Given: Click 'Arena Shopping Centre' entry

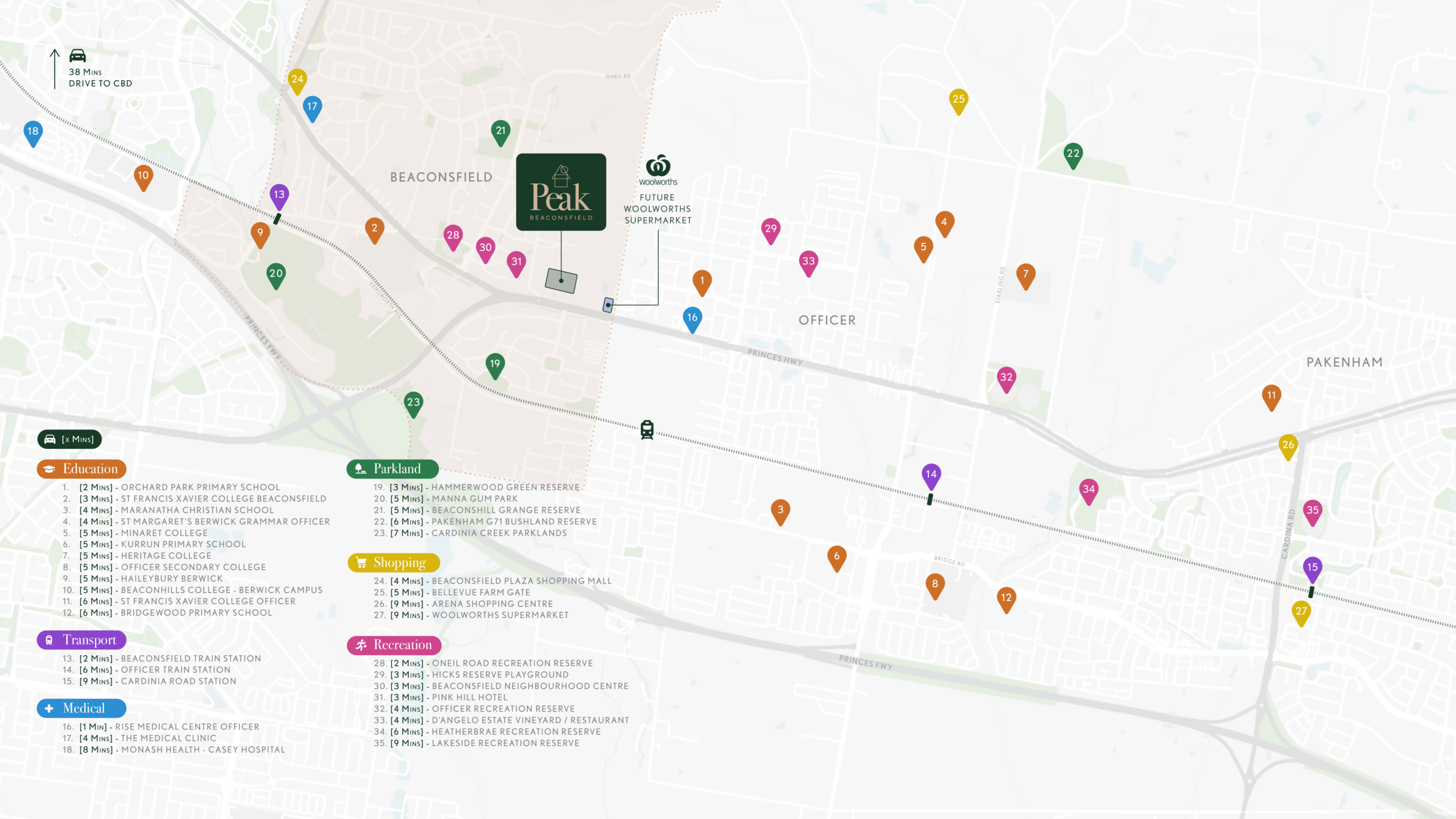Looking at the screenshot, I should (464, 604).
